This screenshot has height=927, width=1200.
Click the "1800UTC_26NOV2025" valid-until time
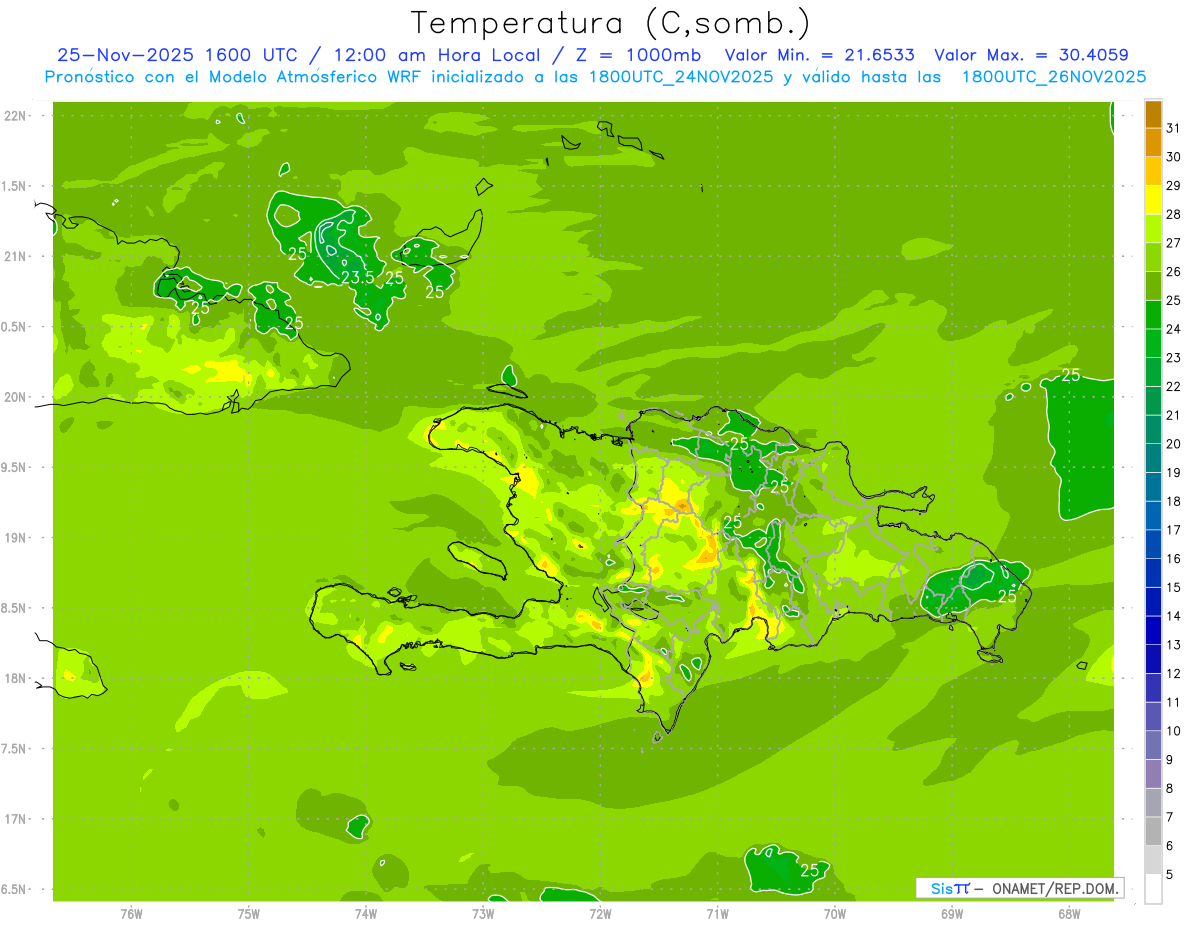pos(1053,77)
